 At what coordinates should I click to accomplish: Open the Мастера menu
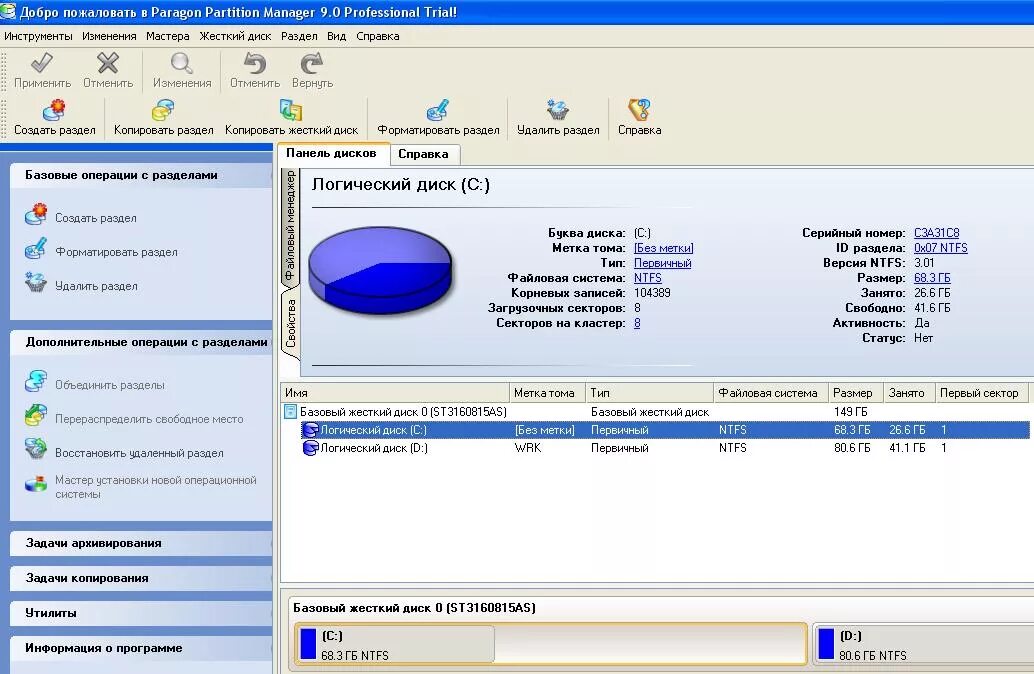167,36
